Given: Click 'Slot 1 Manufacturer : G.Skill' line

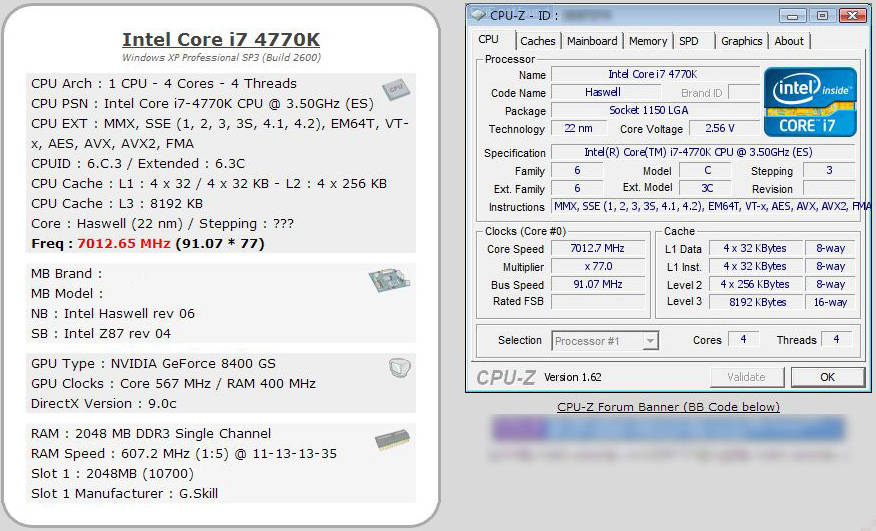Looking at the screenshot, I should pos(125,494).
